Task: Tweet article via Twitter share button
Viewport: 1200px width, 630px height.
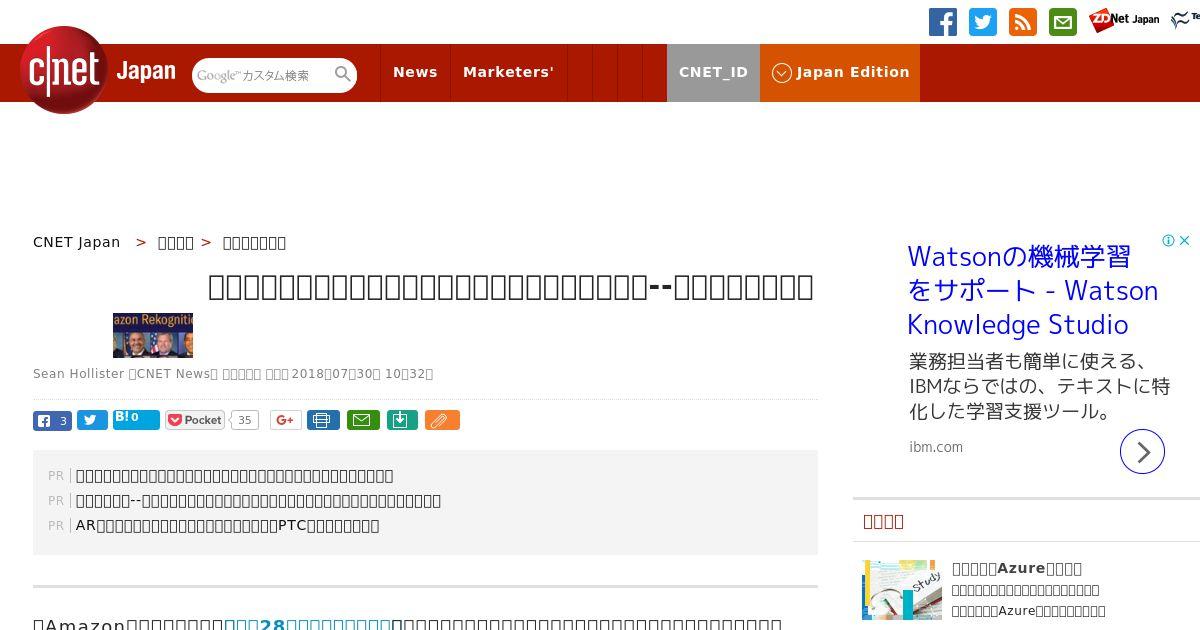Action: tap(92, 420)
